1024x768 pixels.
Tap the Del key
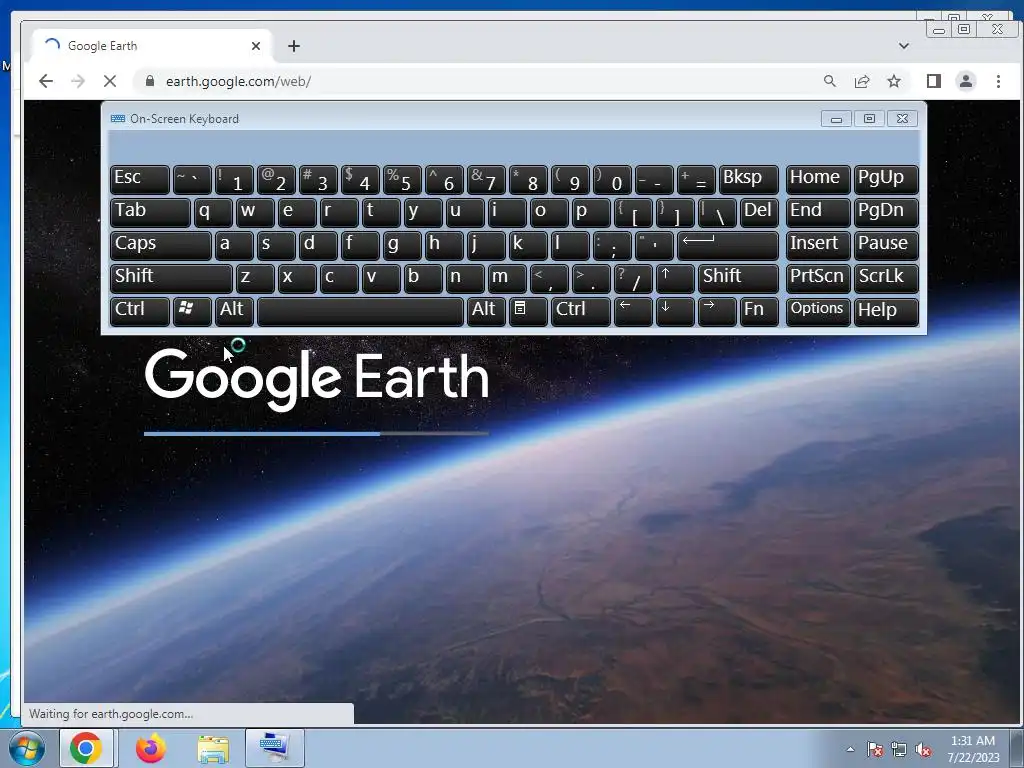pyautogui.click(x=759, y=212)
